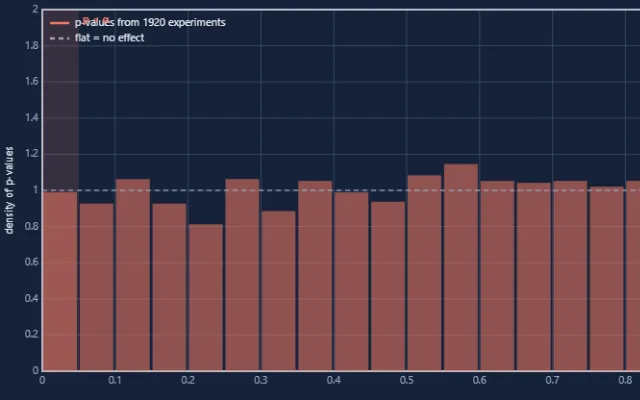Click the y-axis tick label '1.4'
Viewport: 640px width, 400px height.
(x=32, y=118)
